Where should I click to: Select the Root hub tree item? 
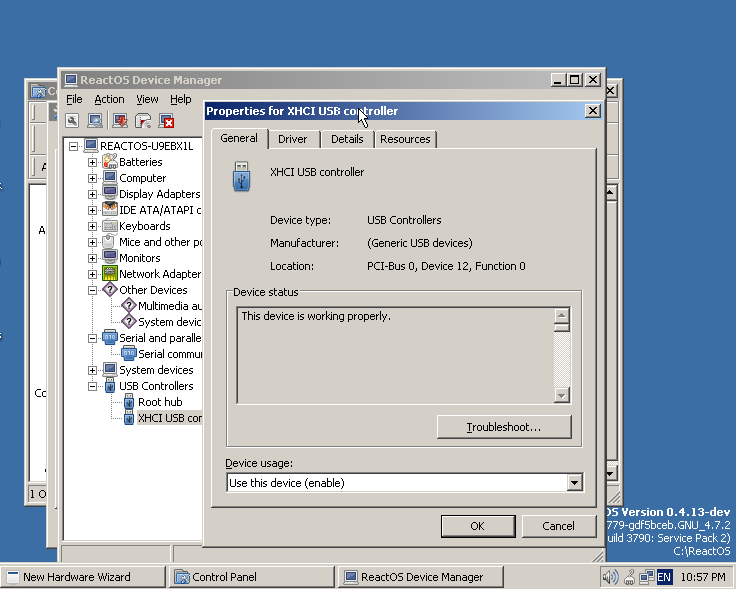coord(160,402)
